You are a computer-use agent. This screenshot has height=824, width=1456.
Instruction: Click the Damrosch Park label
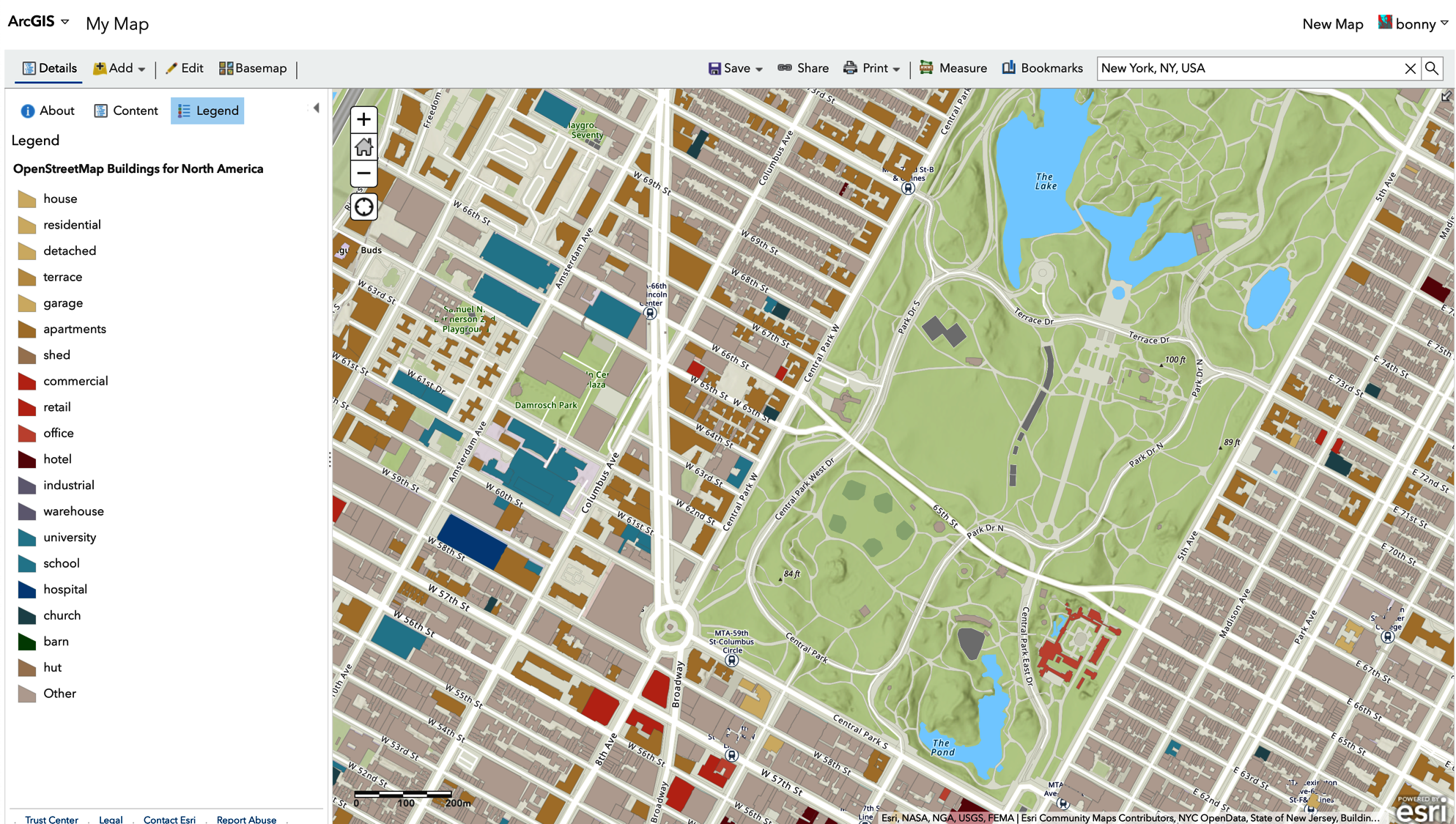(546, 405)
